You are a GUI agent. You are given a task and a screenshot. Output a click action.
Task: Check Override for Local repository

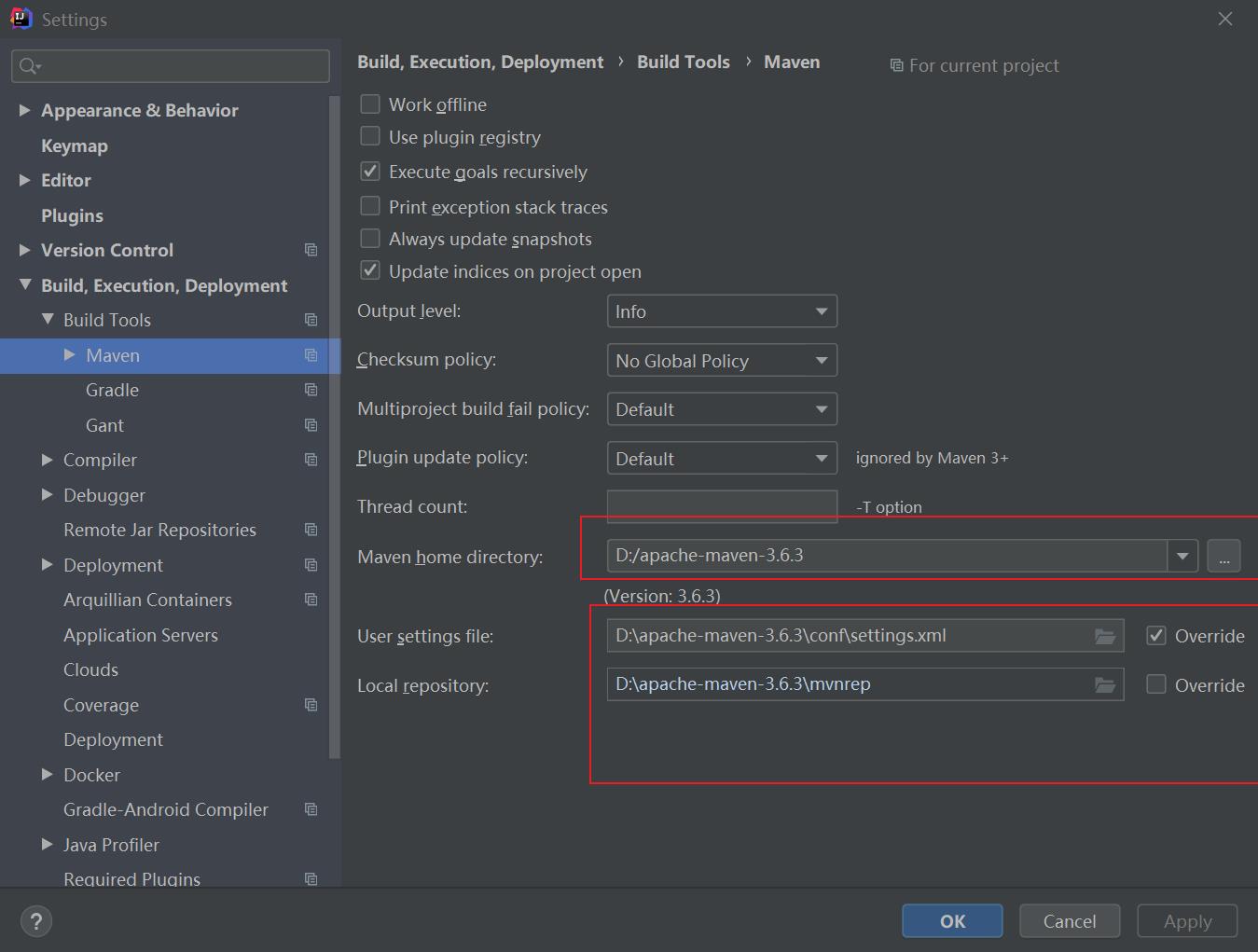coord(1156,684)
